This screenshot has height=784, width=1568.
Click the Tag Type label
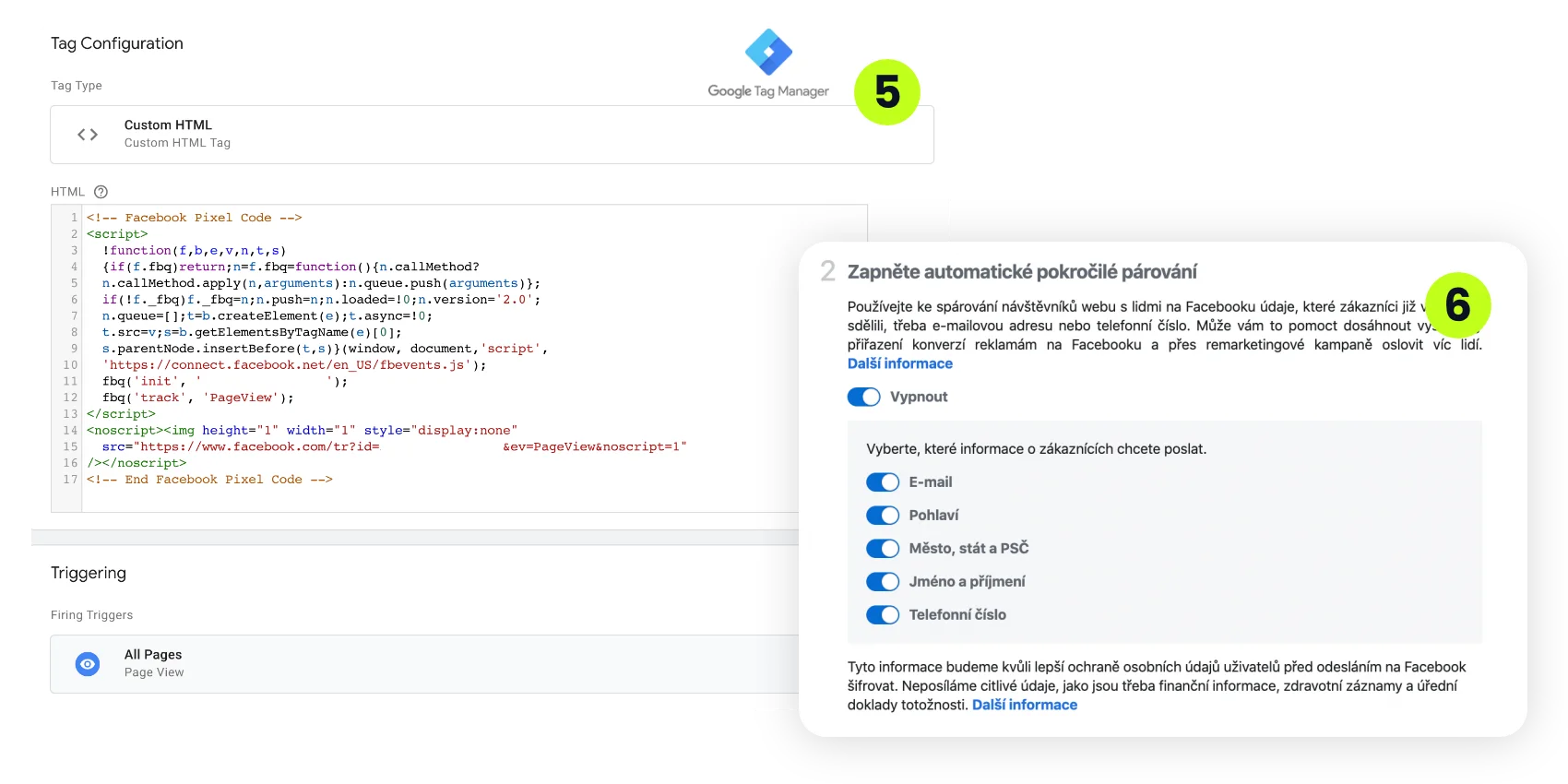click(x=77, y=86)
